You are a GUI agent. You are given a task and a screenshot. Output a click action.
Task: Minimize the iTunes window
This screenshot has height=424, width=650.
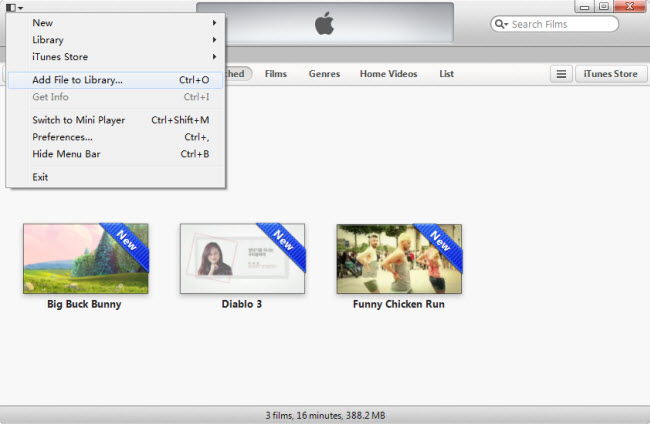pos(585,6)
